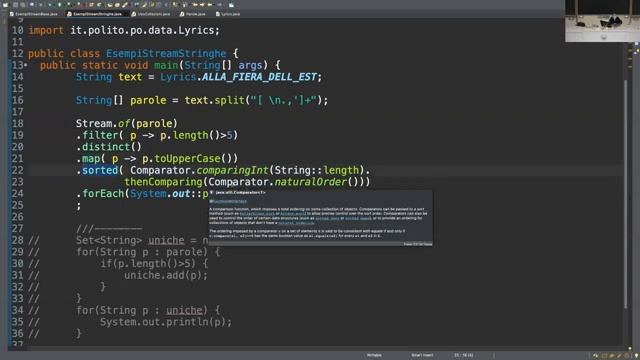Click 'thenComparing' on line 23
Image resolution: width=640 pixels, height=360 pixels.
163,182
